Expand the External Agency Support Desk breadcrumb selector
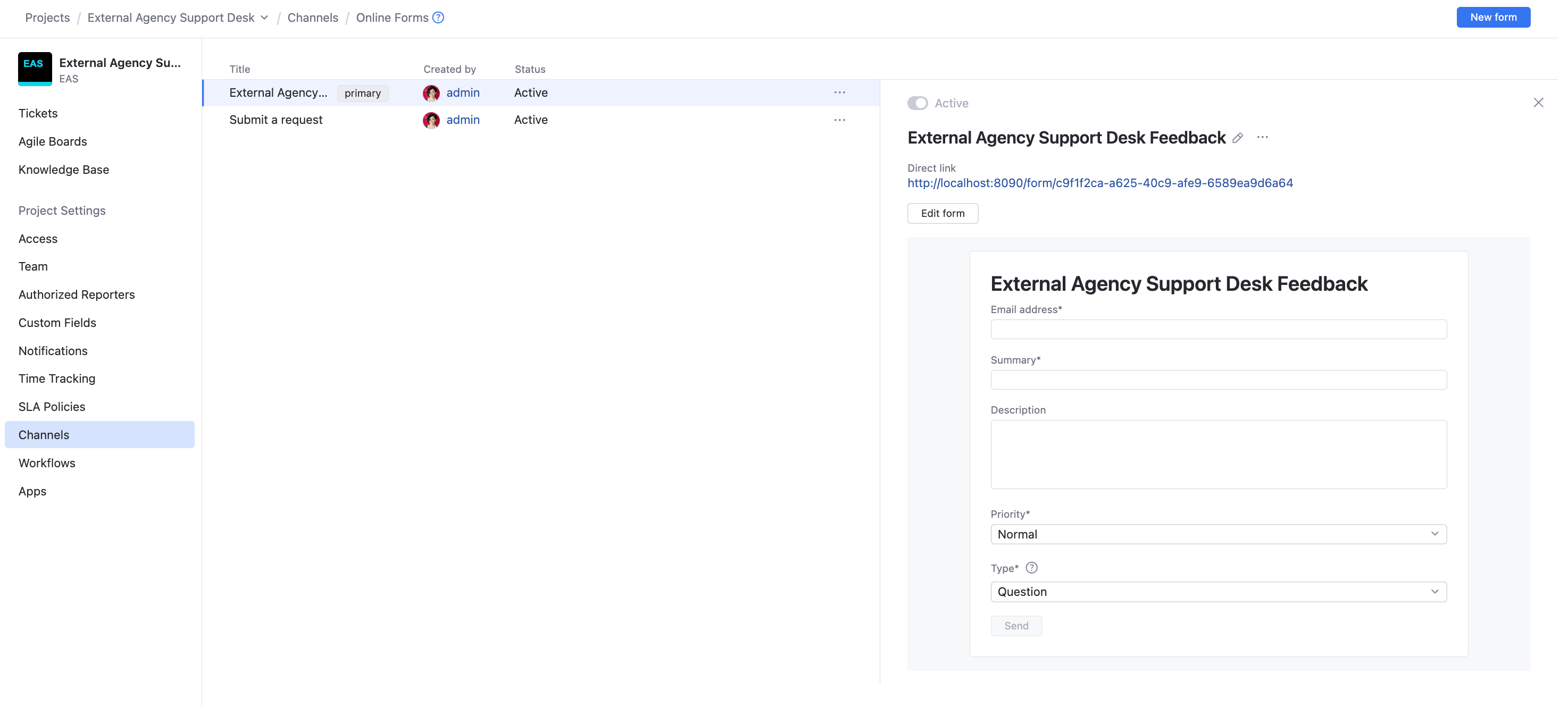The width and height of the screenshot is (1568, 707). click(264, 17)
